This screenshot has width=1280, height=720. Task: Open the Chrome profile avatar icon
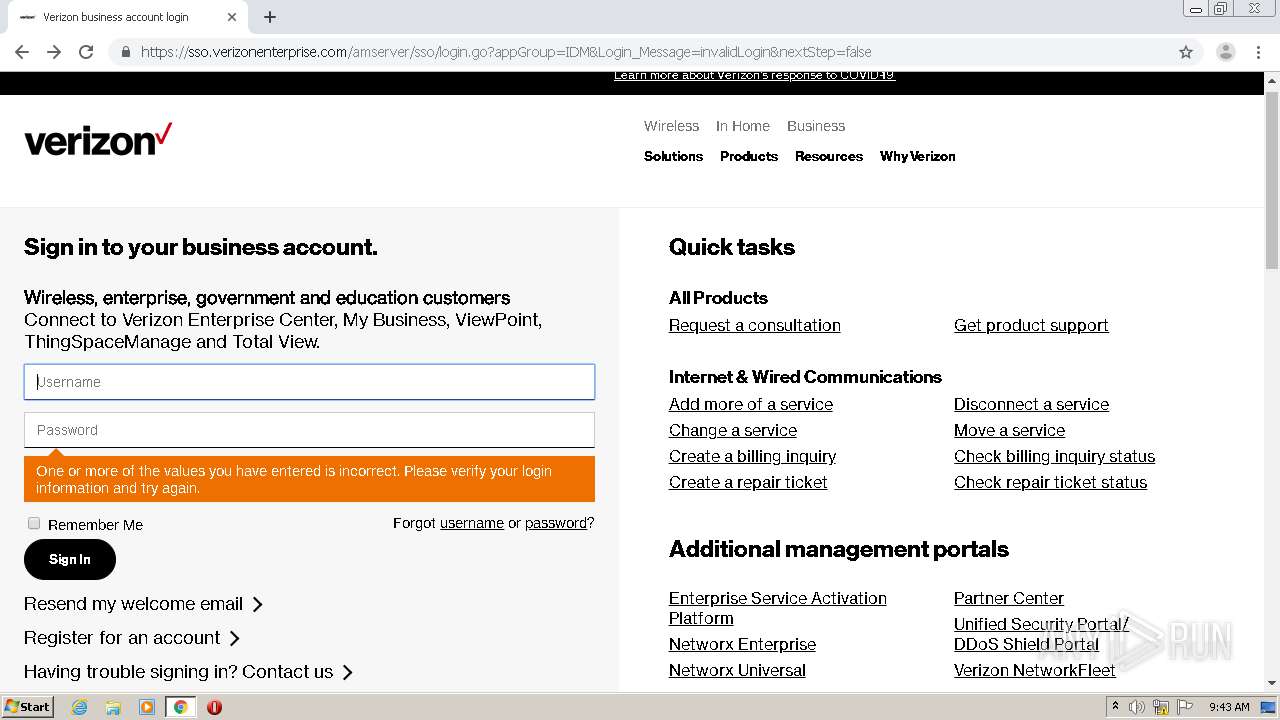tap(1225, 52)
